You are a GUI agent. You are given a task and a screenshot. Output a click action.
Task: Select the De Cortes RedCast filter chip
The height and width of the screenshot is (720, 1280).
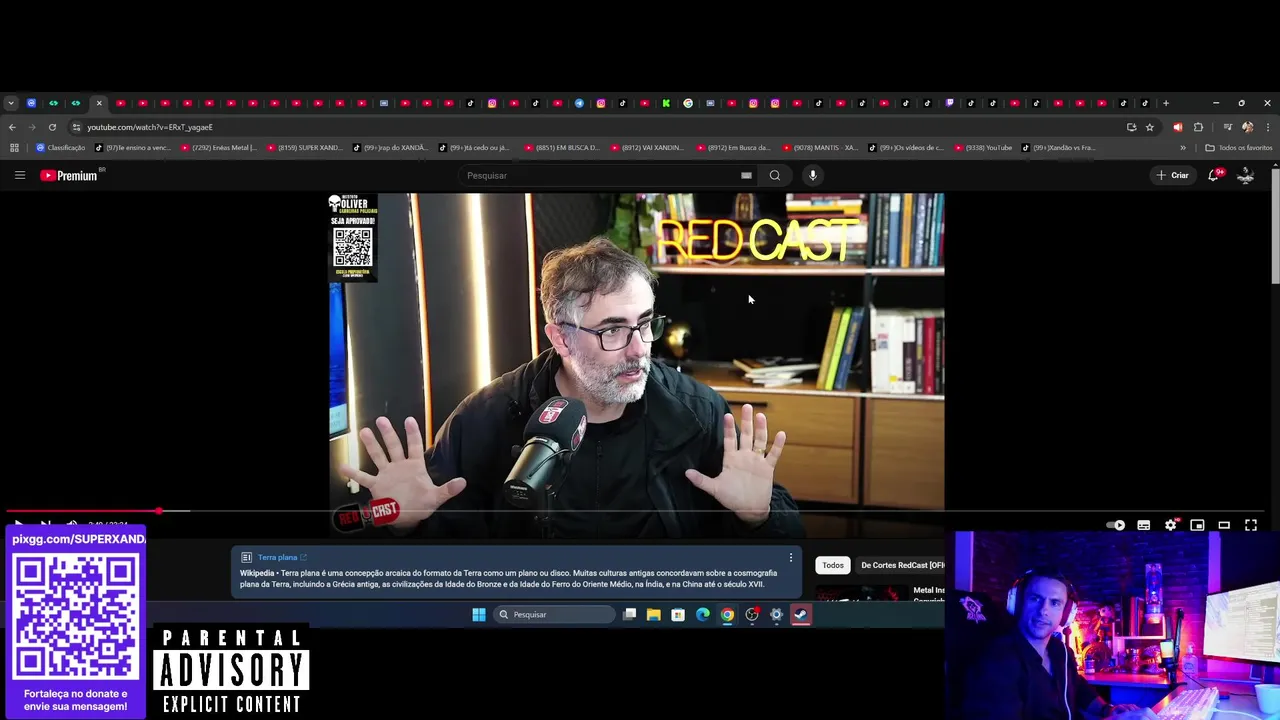click(x=903, y=565)
